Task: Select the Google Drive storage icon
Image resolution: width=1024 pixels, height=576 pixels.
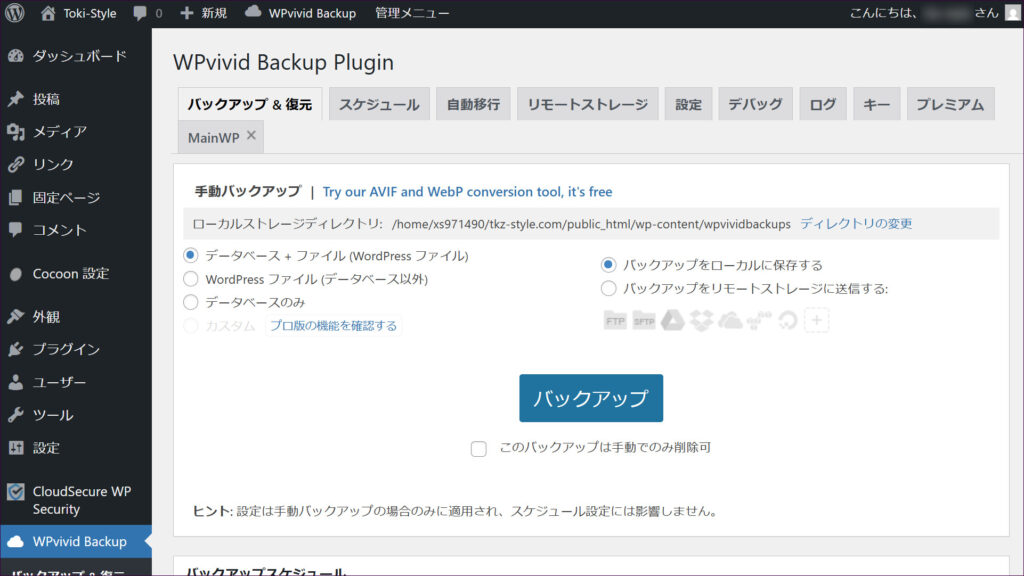Action: coord(672,321)
